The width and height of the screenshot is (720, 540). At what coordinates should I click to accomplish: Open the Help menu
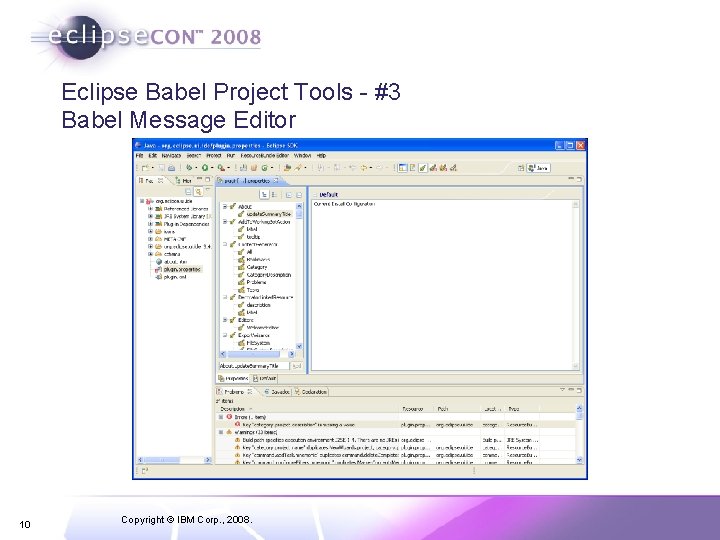[x=321, y=156]
